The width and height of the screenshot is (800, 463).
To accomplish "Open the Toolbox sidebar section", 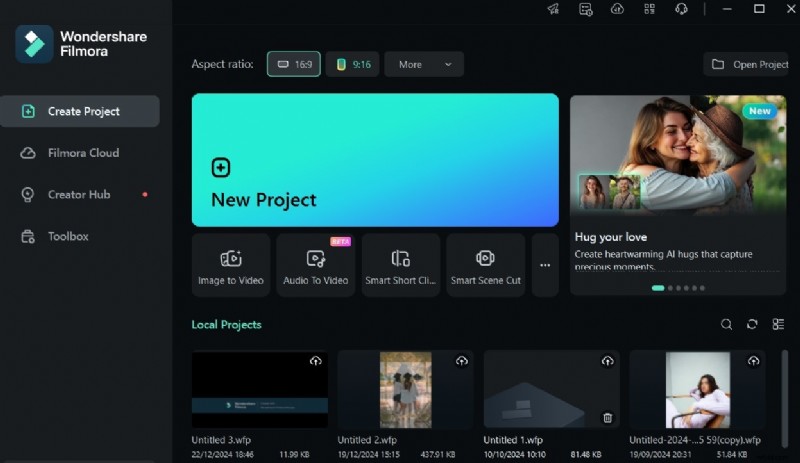I will click(x=68, y=237).
